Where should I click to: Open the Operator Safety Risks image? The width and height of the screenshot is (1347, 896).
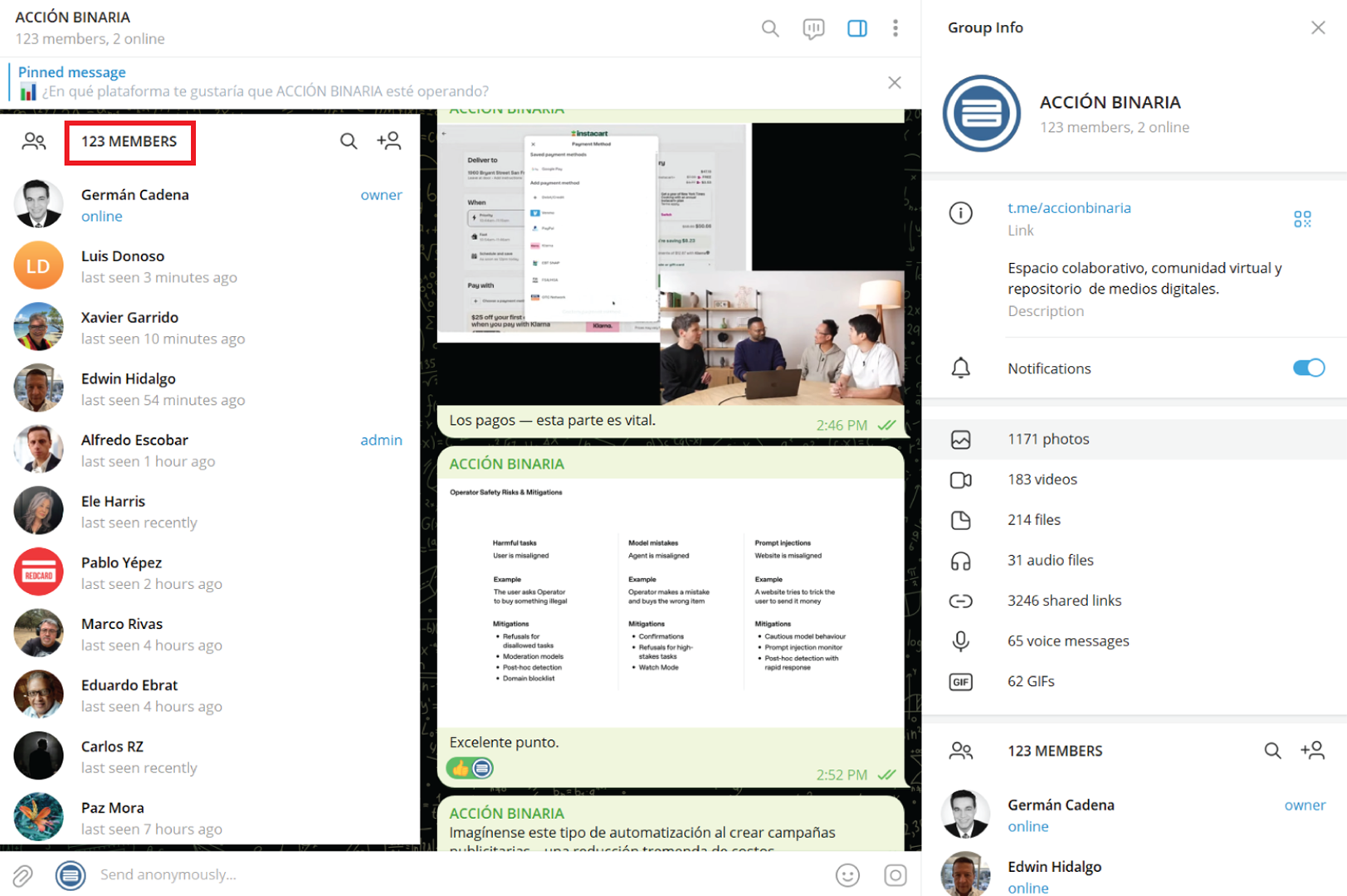(671, 601)
